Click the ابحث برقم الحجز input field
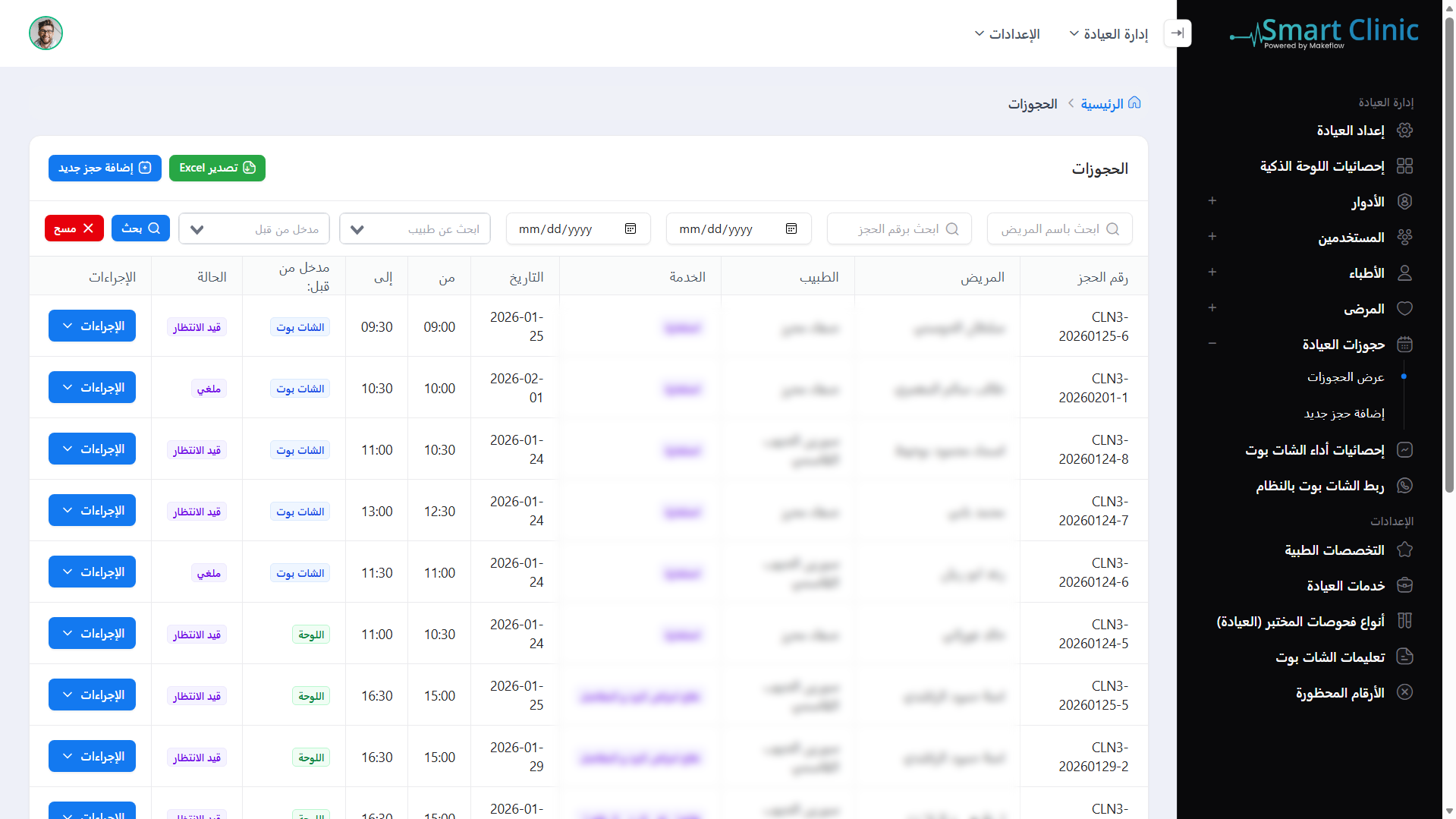 click(899, 229)
